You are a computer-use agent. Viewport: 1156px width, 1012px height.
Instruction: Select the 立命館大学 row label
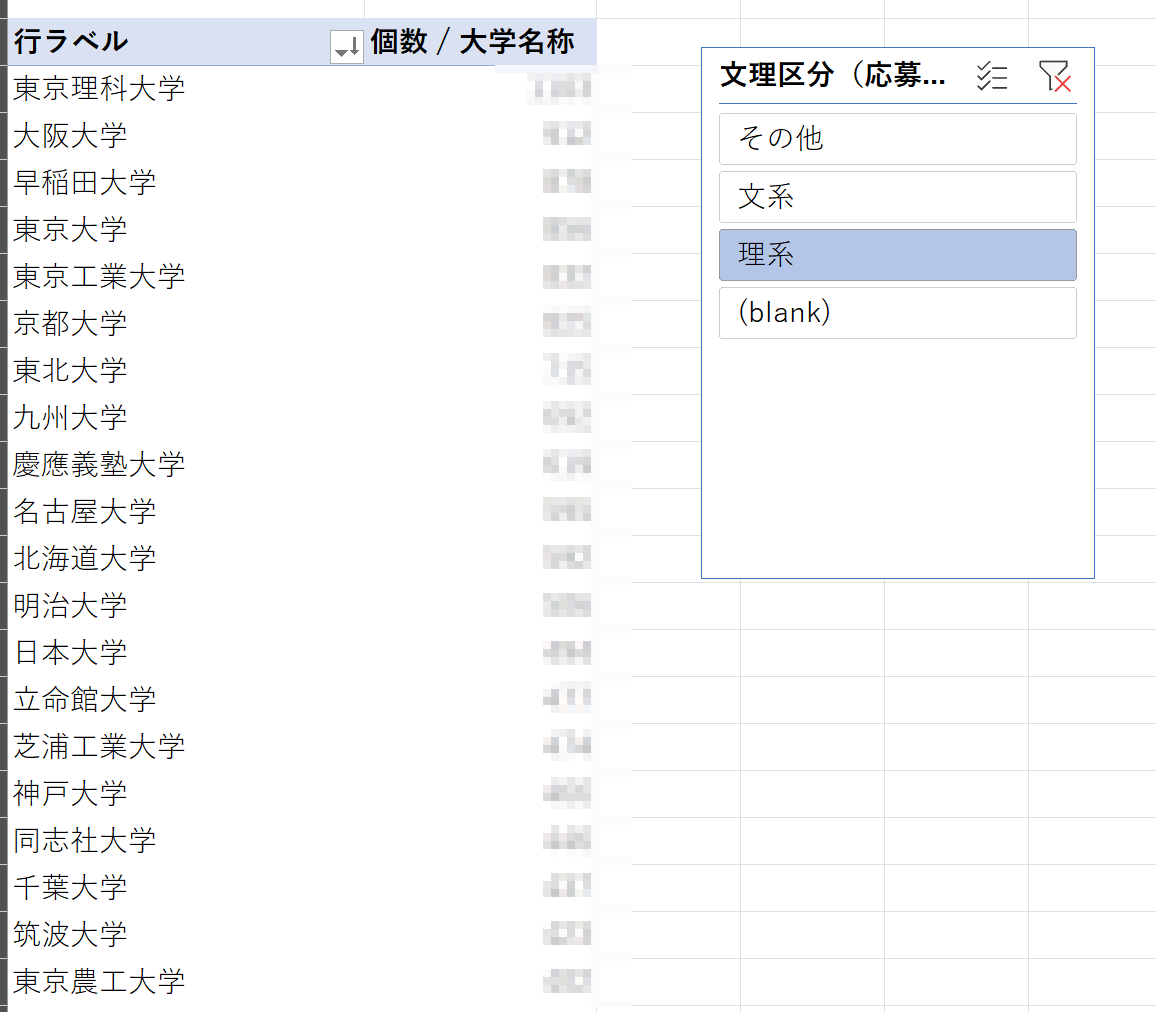[x=85, y=699]
